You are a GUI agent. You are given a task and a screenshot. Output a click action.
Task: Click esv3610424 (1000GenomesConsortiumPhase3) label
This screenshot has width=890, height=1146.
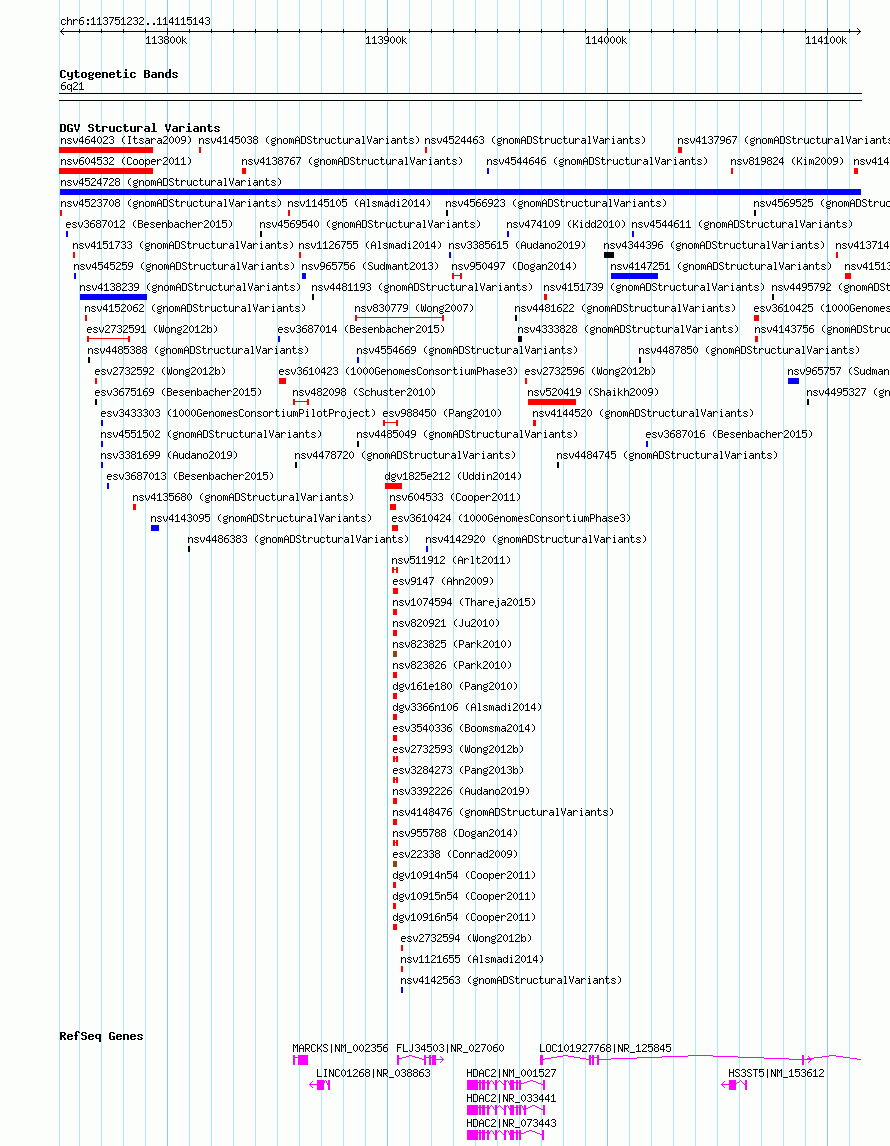click(511, 519)
